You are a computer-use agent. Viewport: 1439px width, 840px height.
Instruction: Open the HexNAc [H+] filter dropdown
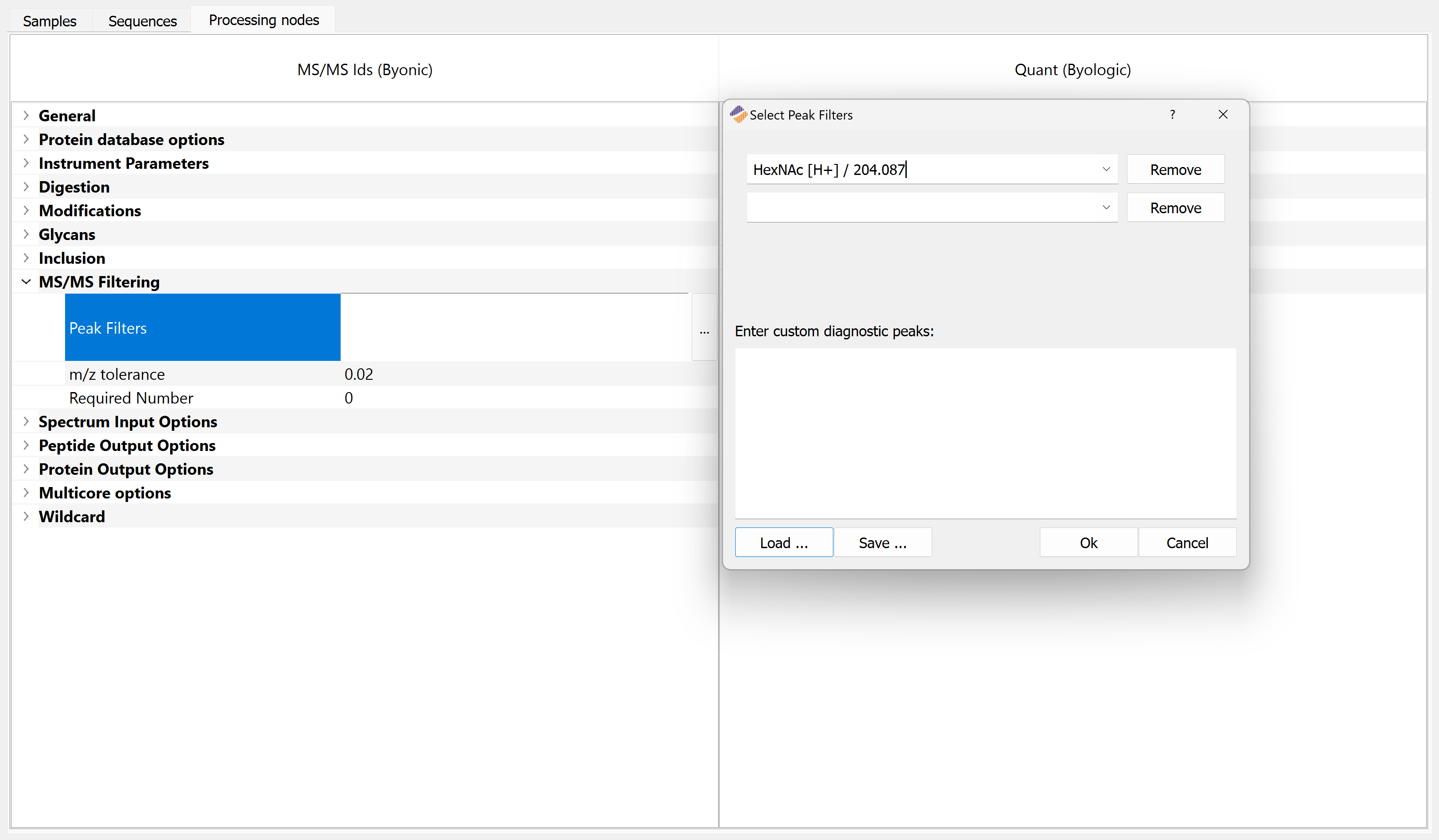coord(1106,170)
